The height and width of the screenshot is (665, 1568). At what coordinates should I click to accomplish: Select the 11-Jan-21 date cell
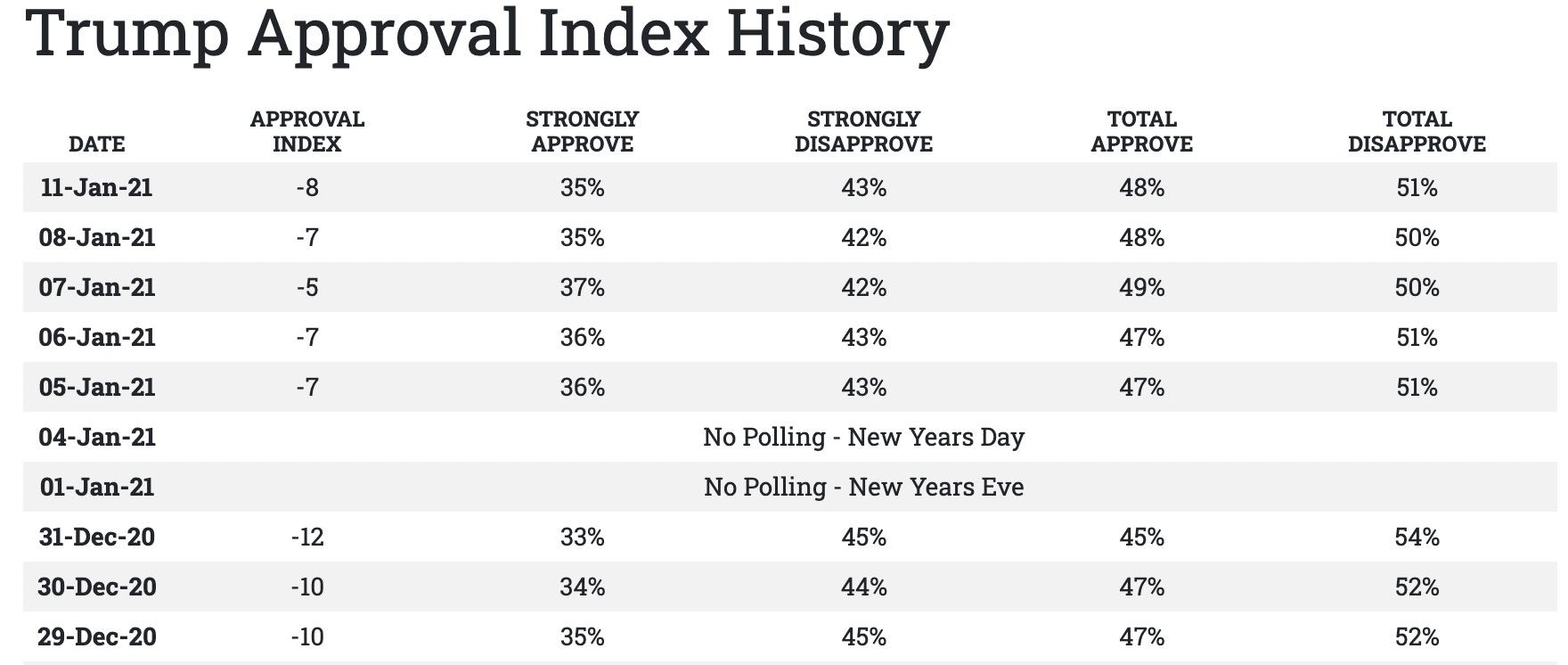point(96,187)
